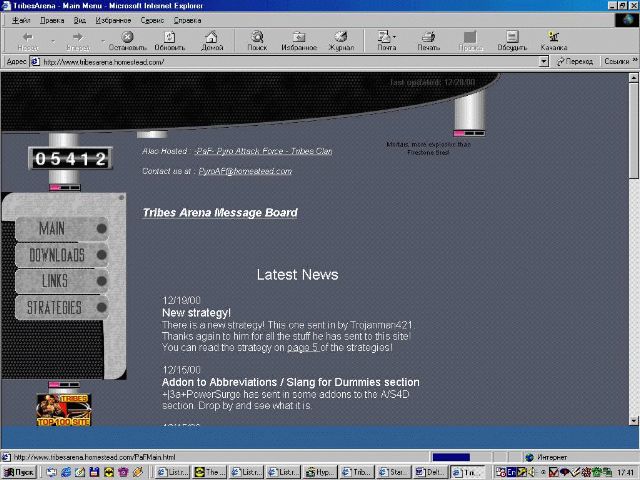Image resolution: width=640 pixels, height=480 pixels.
Task: Open the Tribes Arena Message Board link
Action: click(220, 213)
